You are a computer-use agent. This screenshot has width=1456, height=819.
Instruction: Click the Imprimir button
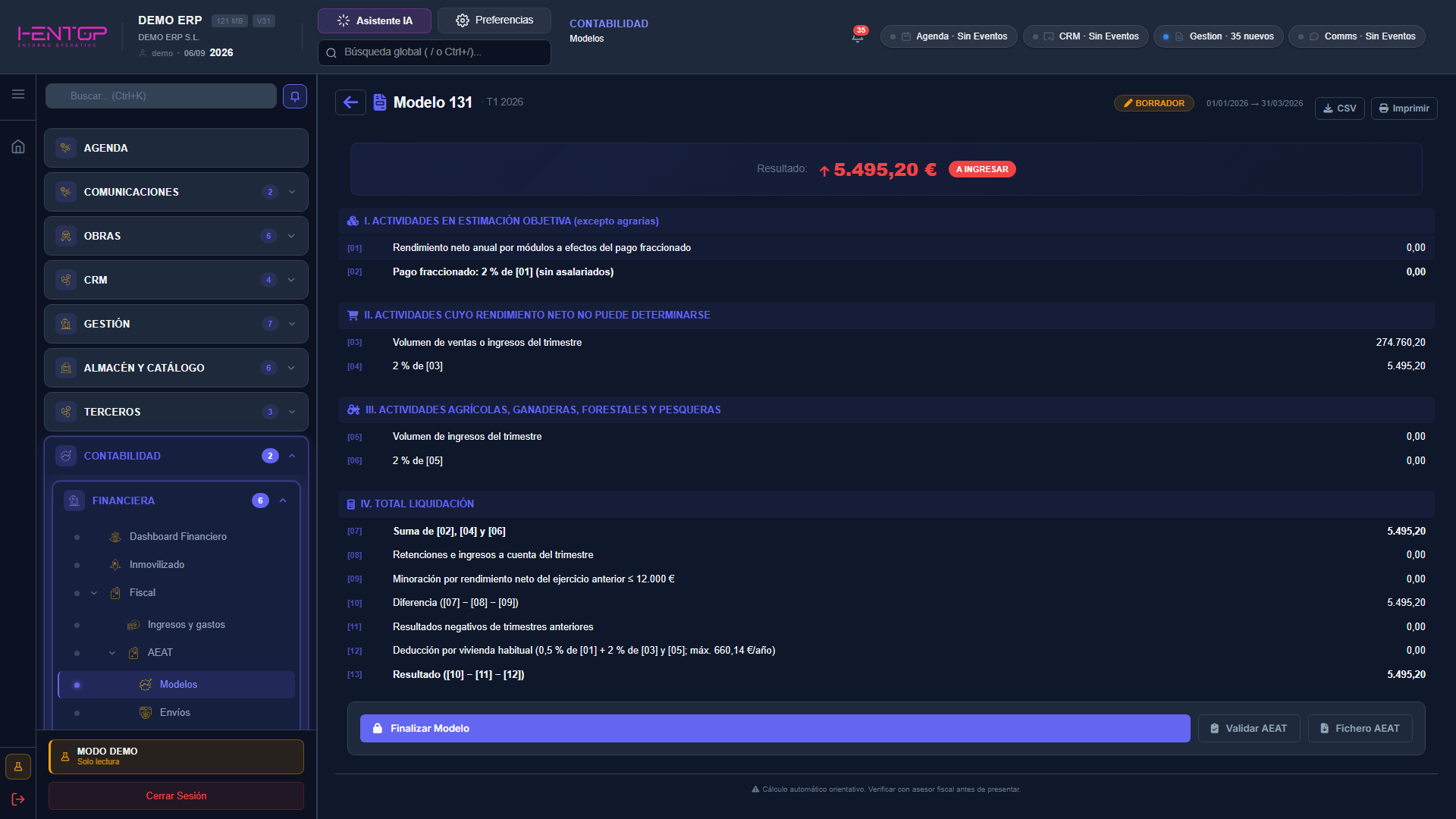pyautogui.click(x=1404, y=108)
